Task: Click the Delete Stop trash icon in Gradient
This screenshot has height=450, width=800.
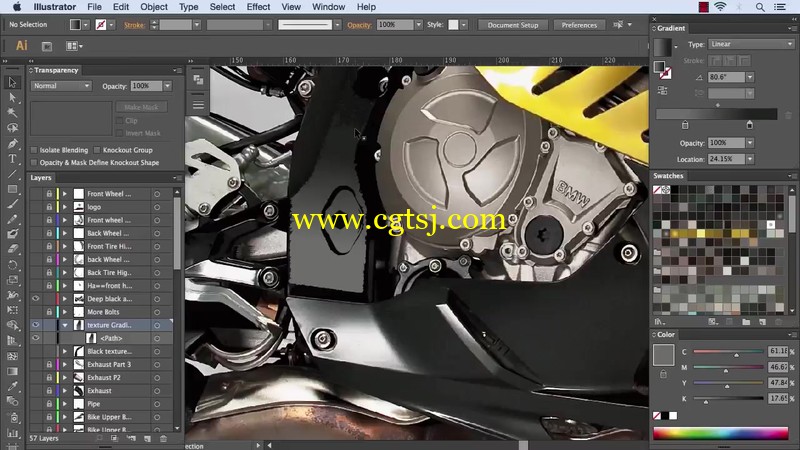Action: pyautogui.click(x=788, y=115)
